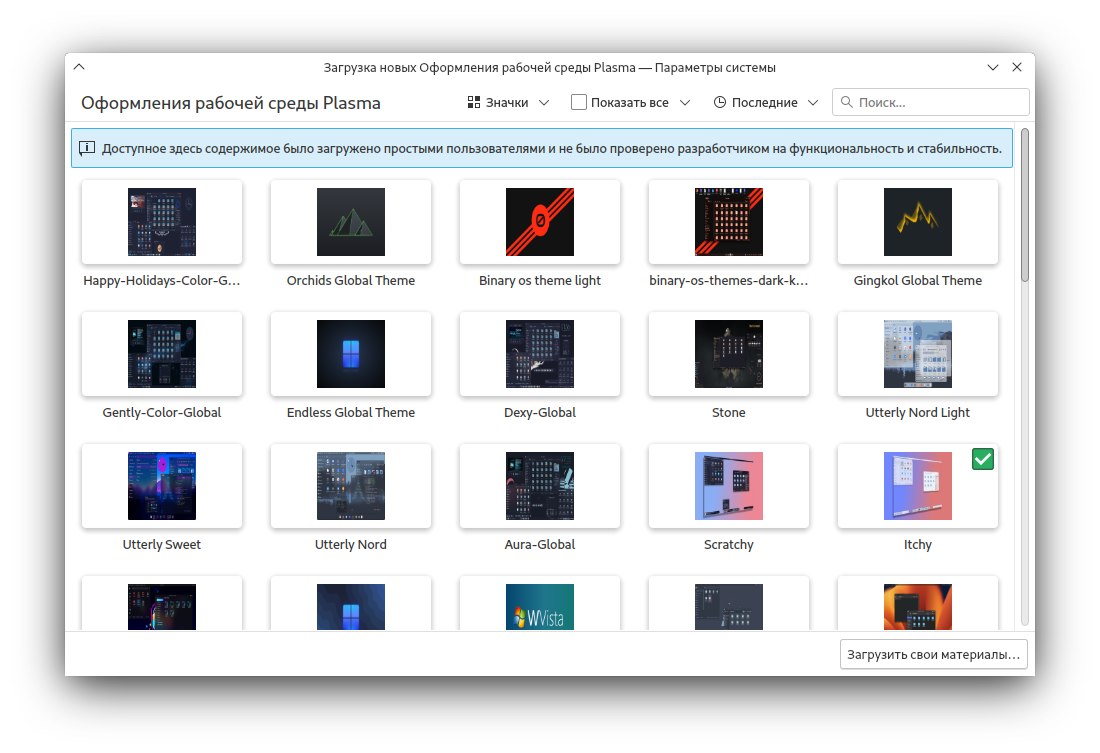Click the up-arrow icon in the title bar

[x=79, y=67]
